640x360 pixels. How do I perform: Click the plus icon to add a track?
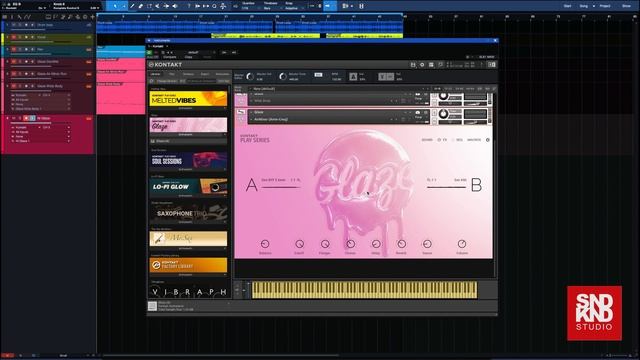pos(93,17)
